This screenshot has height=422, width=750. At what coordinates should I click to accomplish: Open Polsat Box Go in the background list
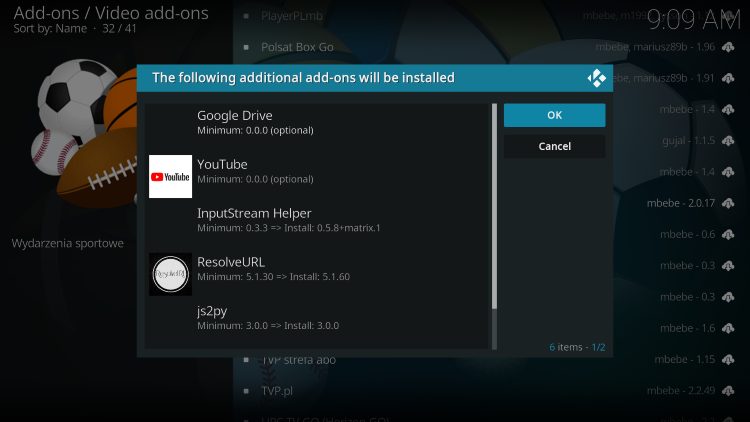[x=297, y=47]
